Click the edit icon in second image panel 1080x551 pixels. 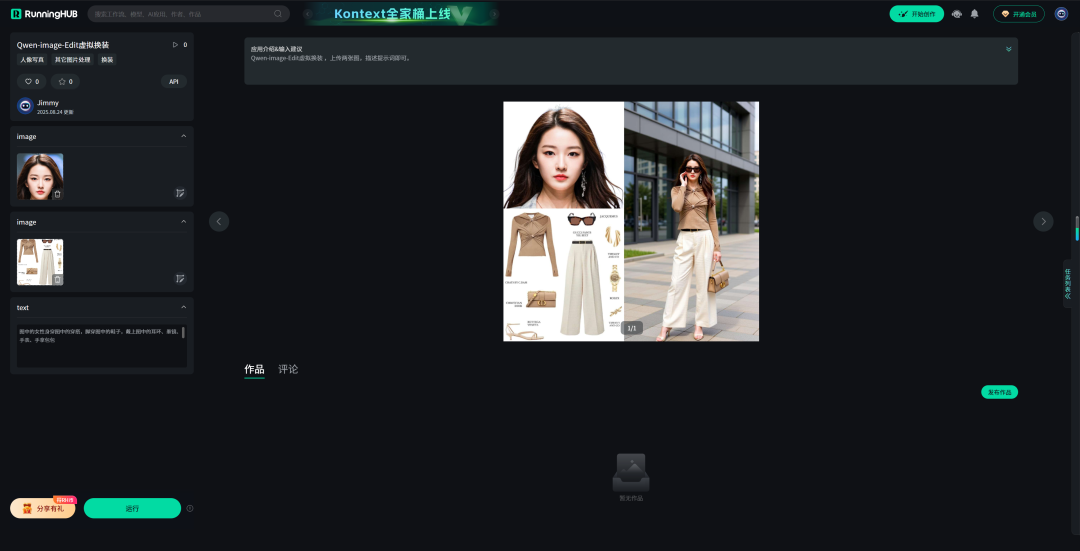coord(180,278)
